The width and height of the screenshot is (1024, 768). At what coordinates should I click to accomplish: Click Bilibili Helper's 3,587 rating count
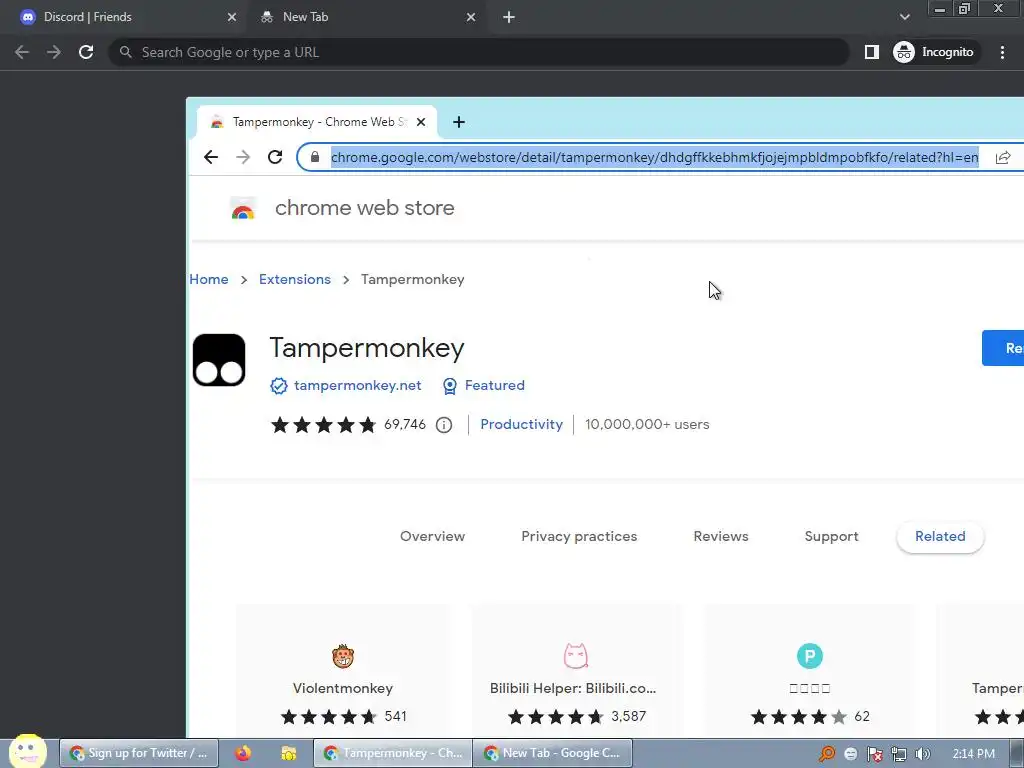point(628,716)
